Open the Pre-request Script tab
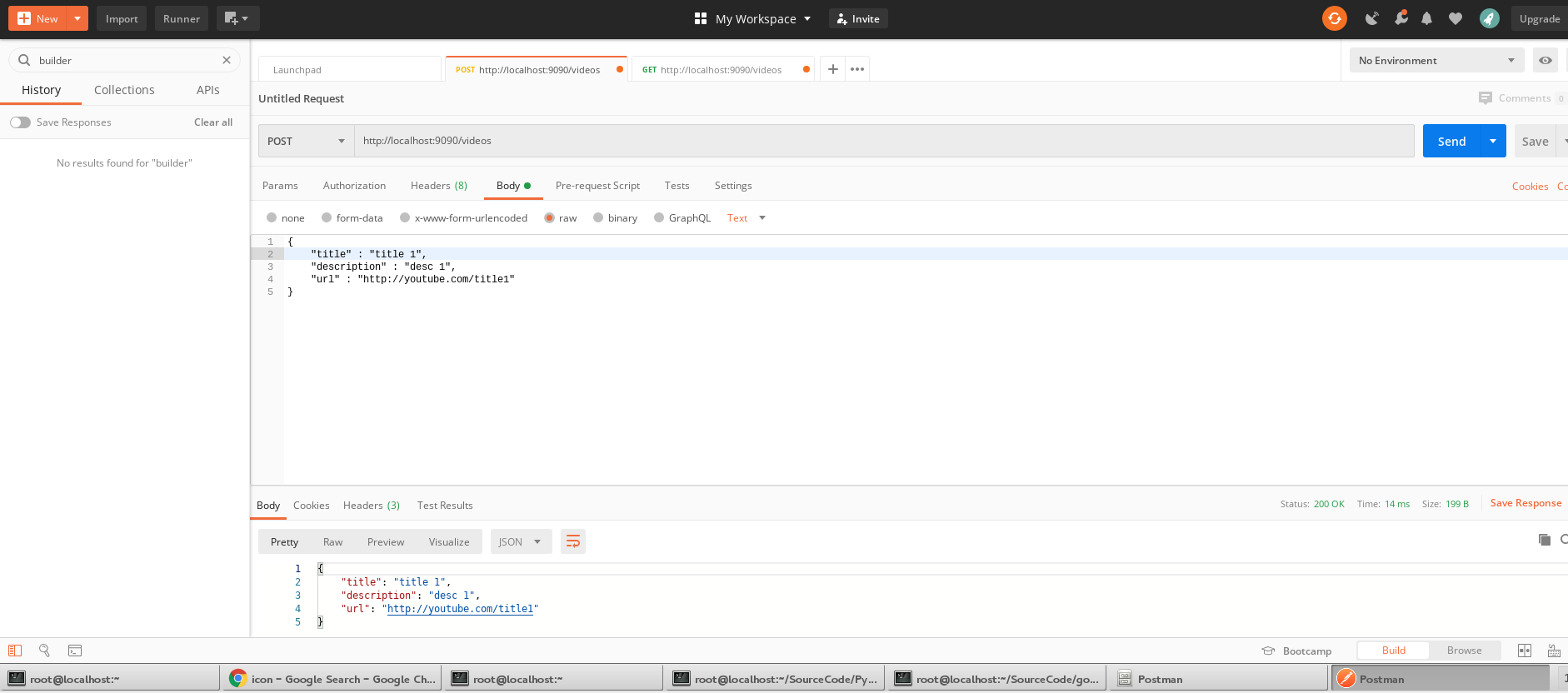This screenshot has width=1568, height=693. [x=597, y=185]
